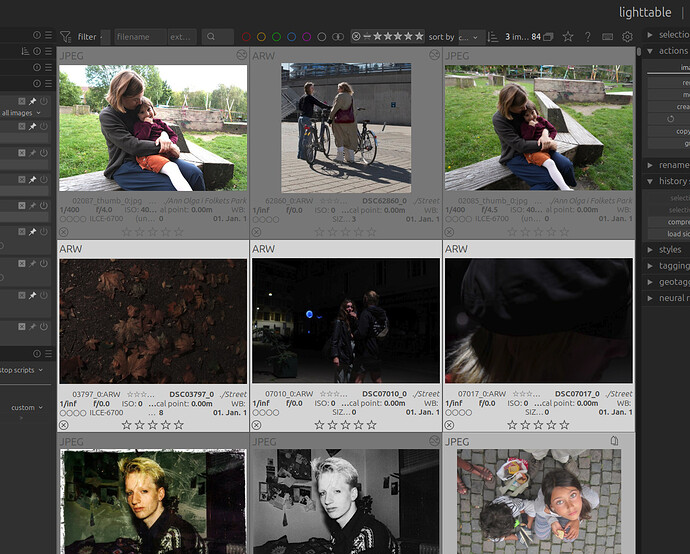Toggle the AND/OR color label operator
690x554 pixels.
pos(338,37)
